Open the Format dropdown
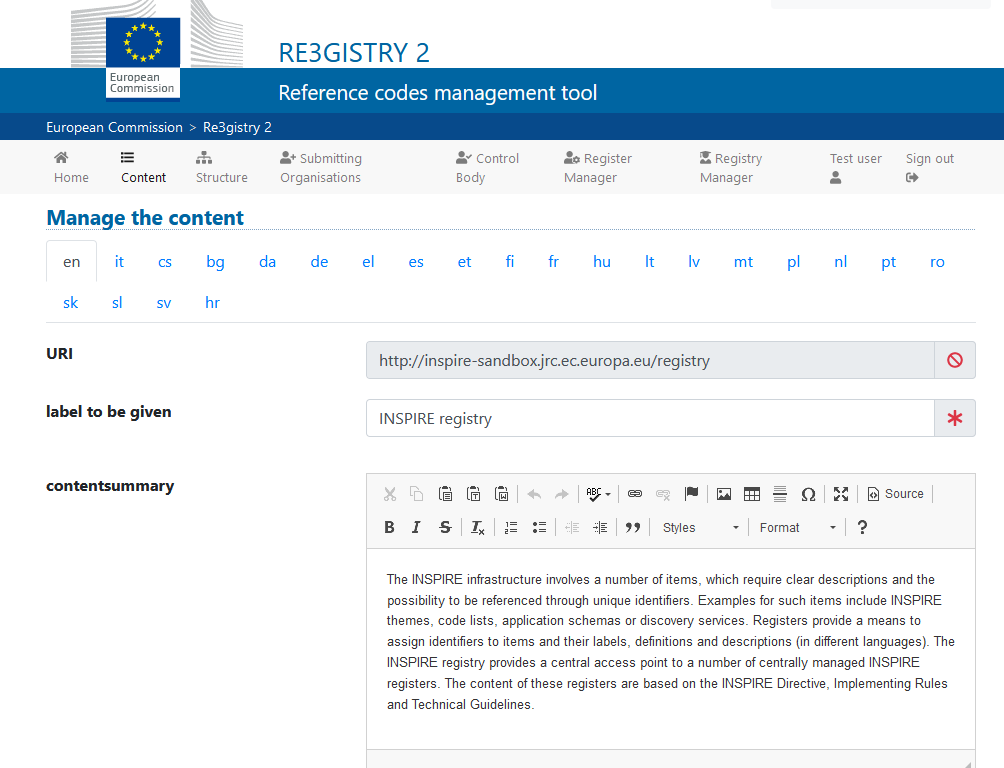The image size is (1004, 768). pos(797,527)
